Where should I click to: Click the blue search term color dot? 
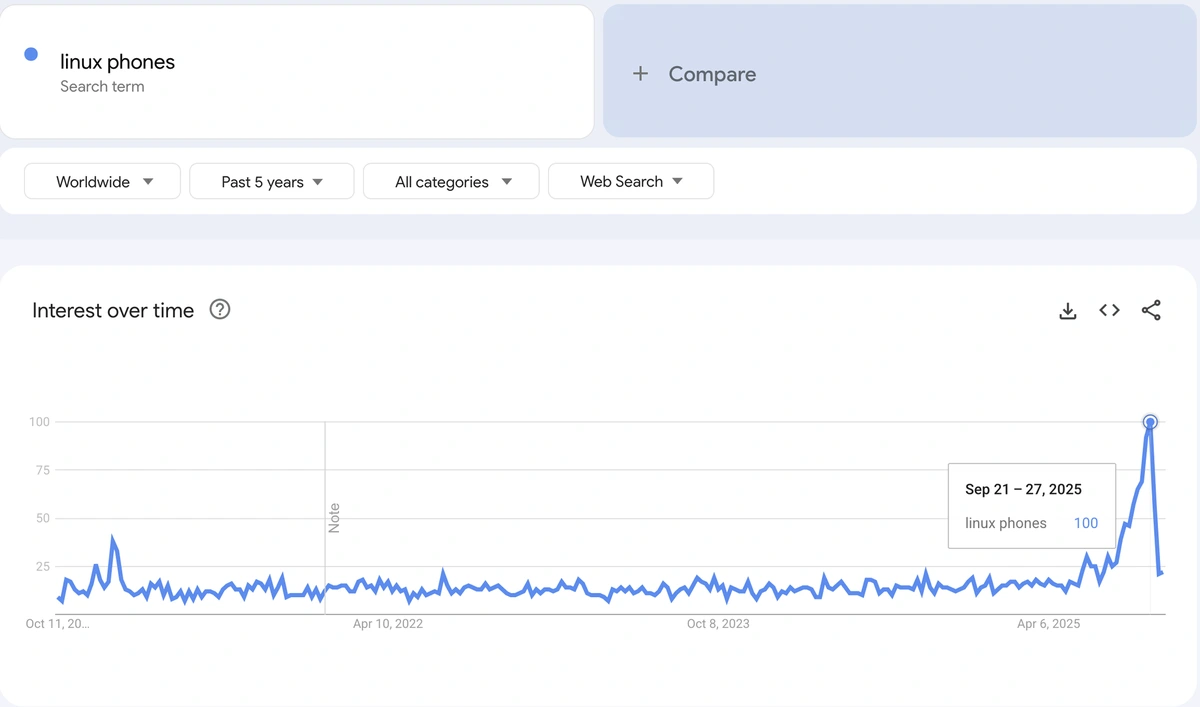click(x=30, y=53)
